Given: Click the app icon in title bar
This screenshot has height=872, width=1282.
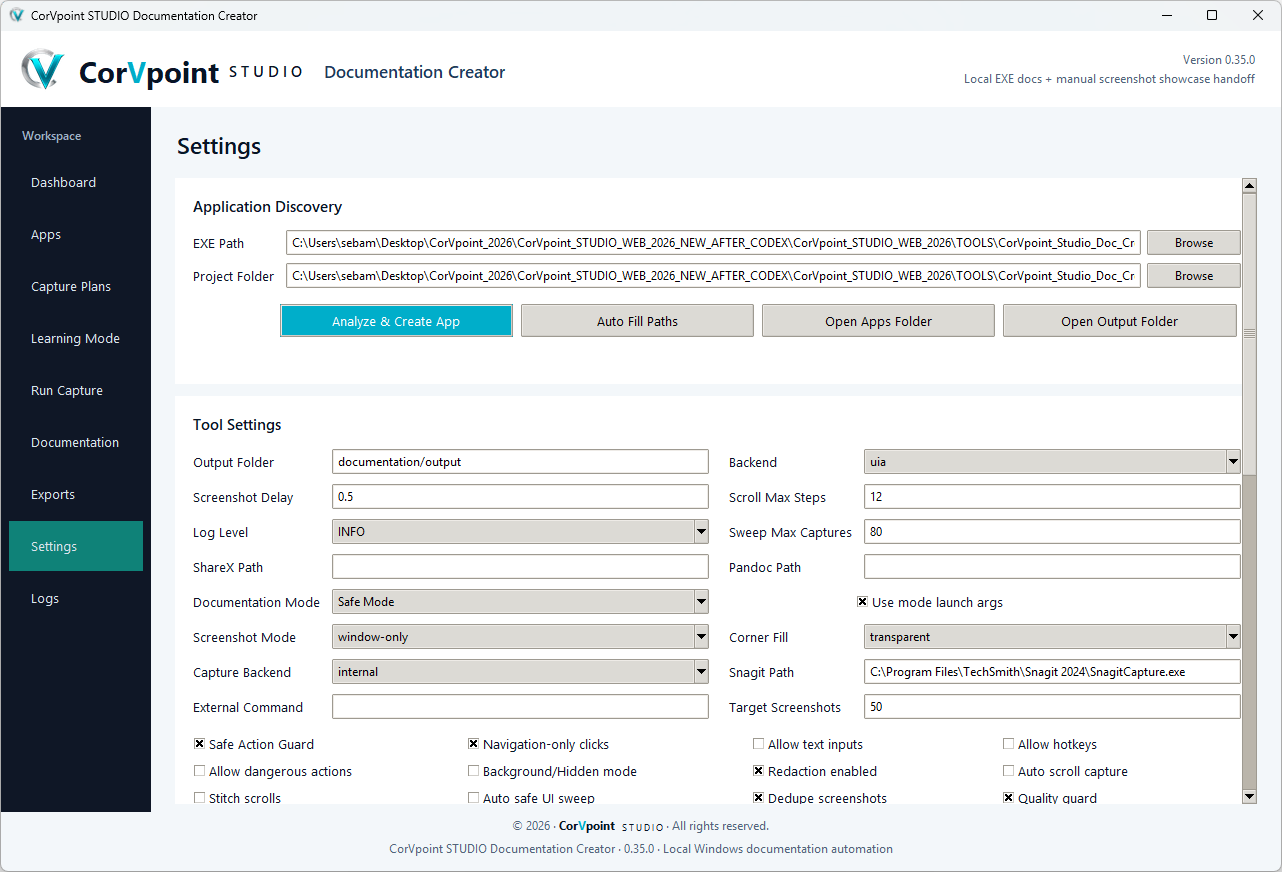Looking at the screenshot, I should point(17,15).
